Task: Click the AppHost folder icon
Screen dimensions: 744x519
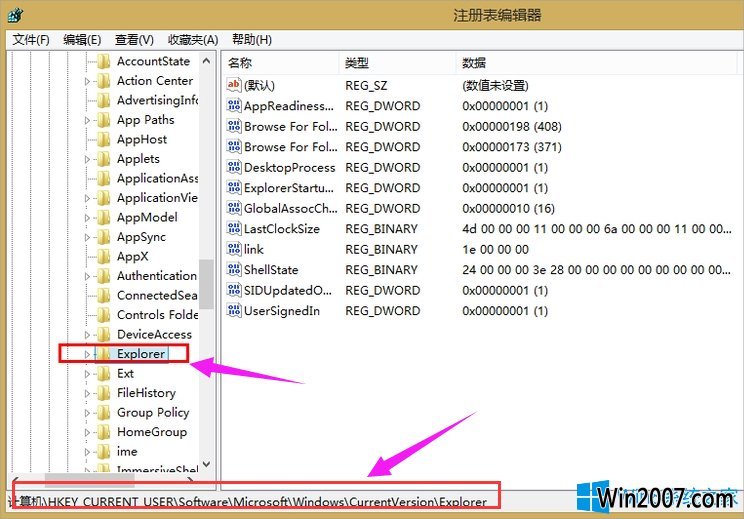Action: click(x=103, y=139)
